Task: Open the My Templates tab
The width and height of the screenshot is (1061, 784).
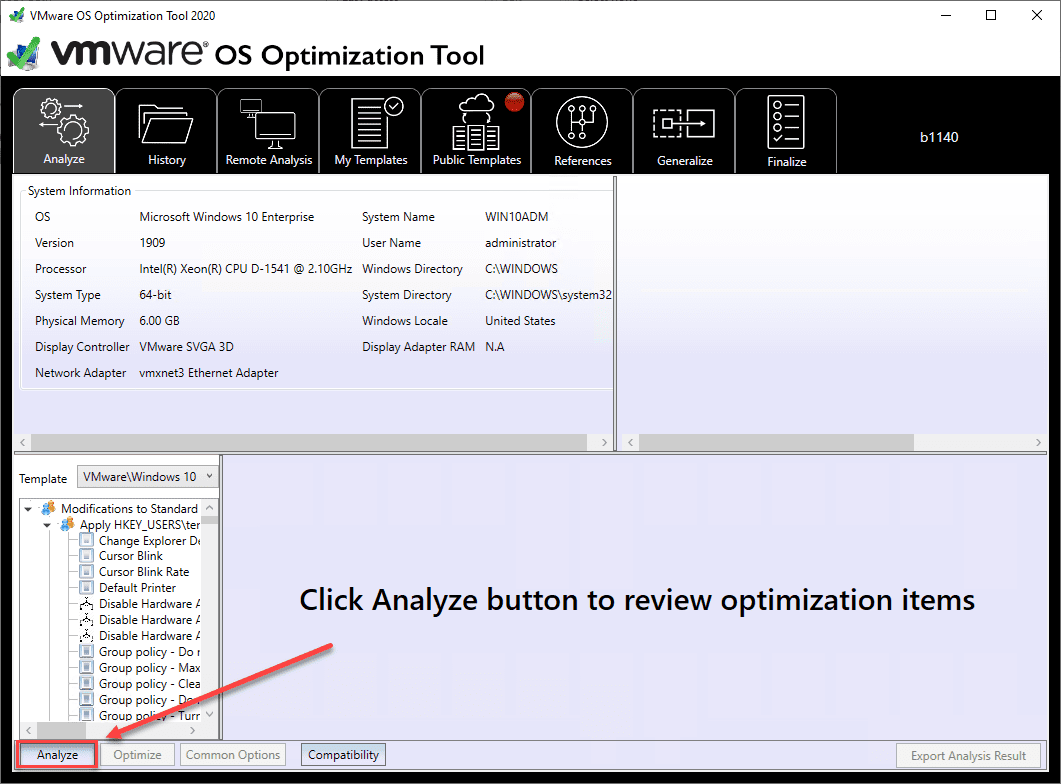Action: coord(371,131)
